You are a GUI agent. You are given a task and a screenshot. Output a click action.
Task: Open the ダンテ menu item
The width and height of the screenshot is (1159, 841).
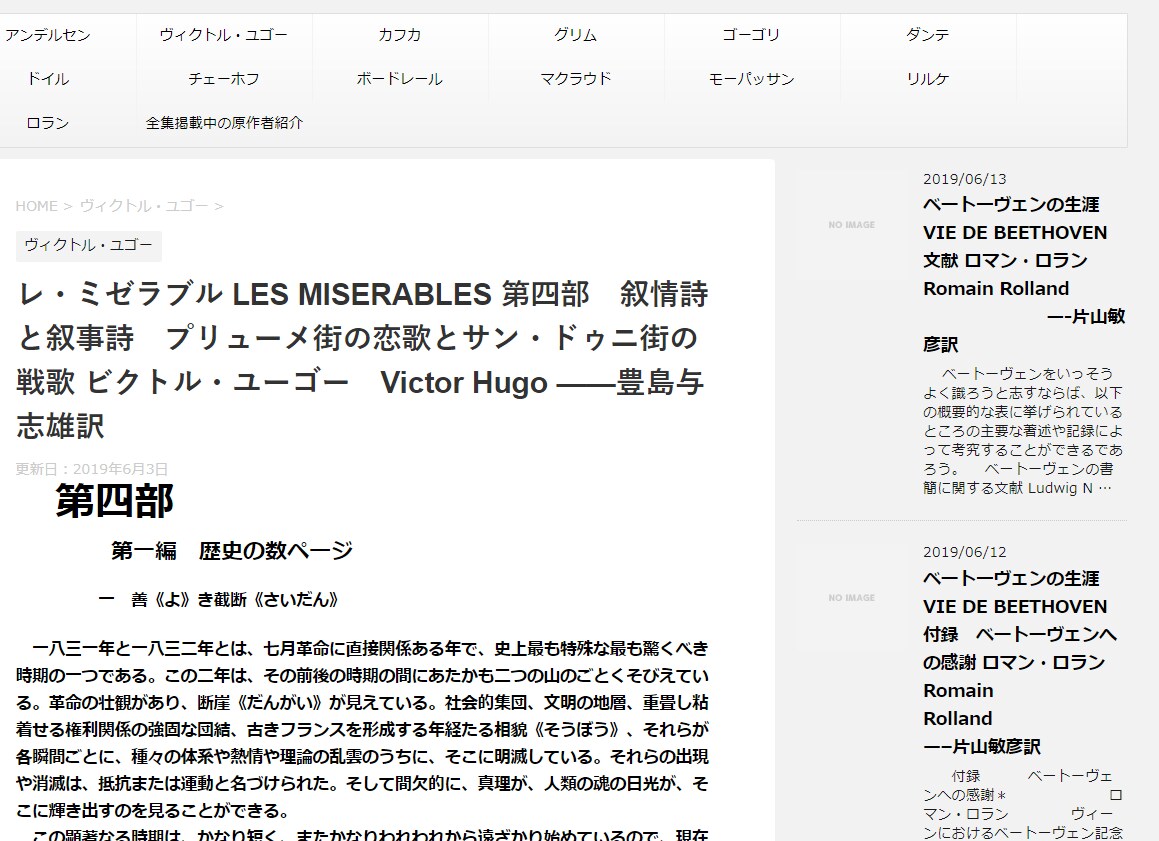pos(927,35)
